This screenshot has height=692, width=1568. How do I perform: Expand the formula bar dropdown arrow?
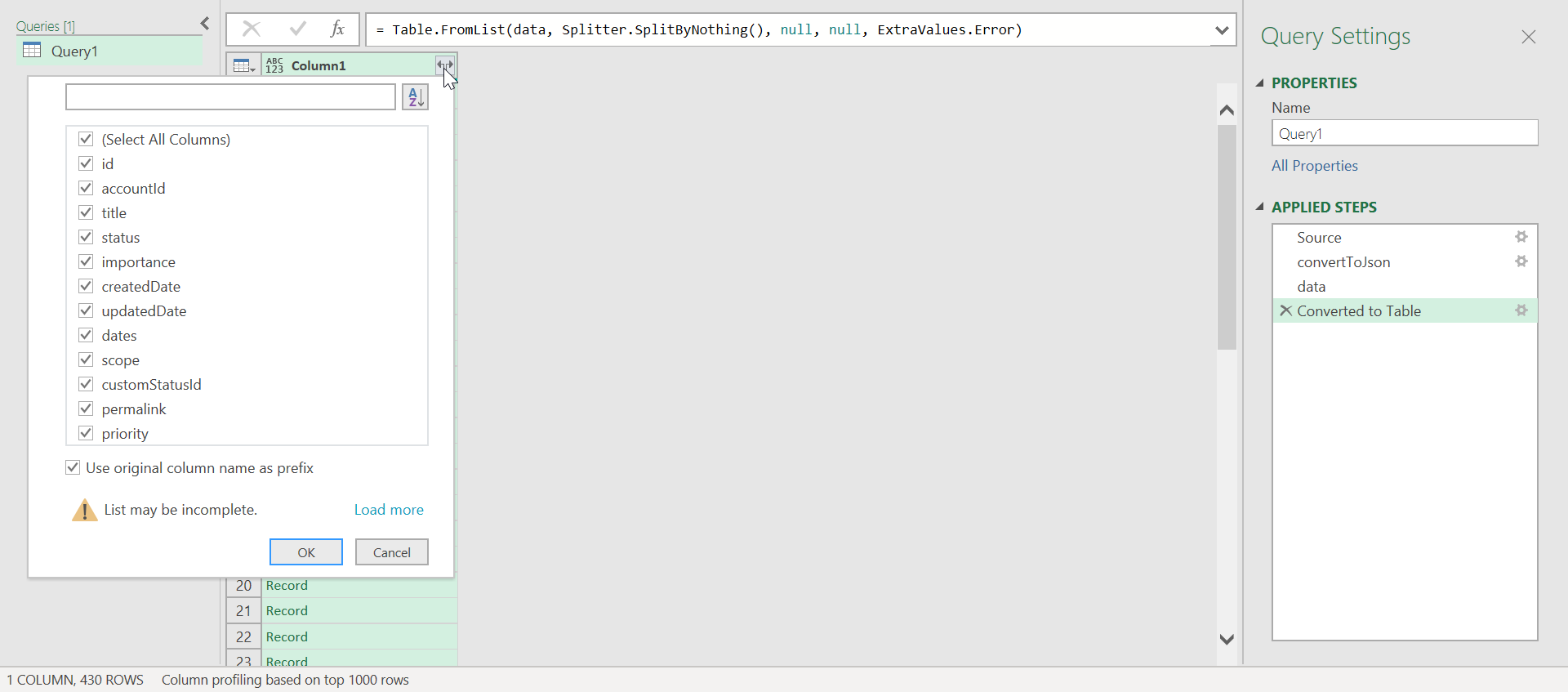1222,30
